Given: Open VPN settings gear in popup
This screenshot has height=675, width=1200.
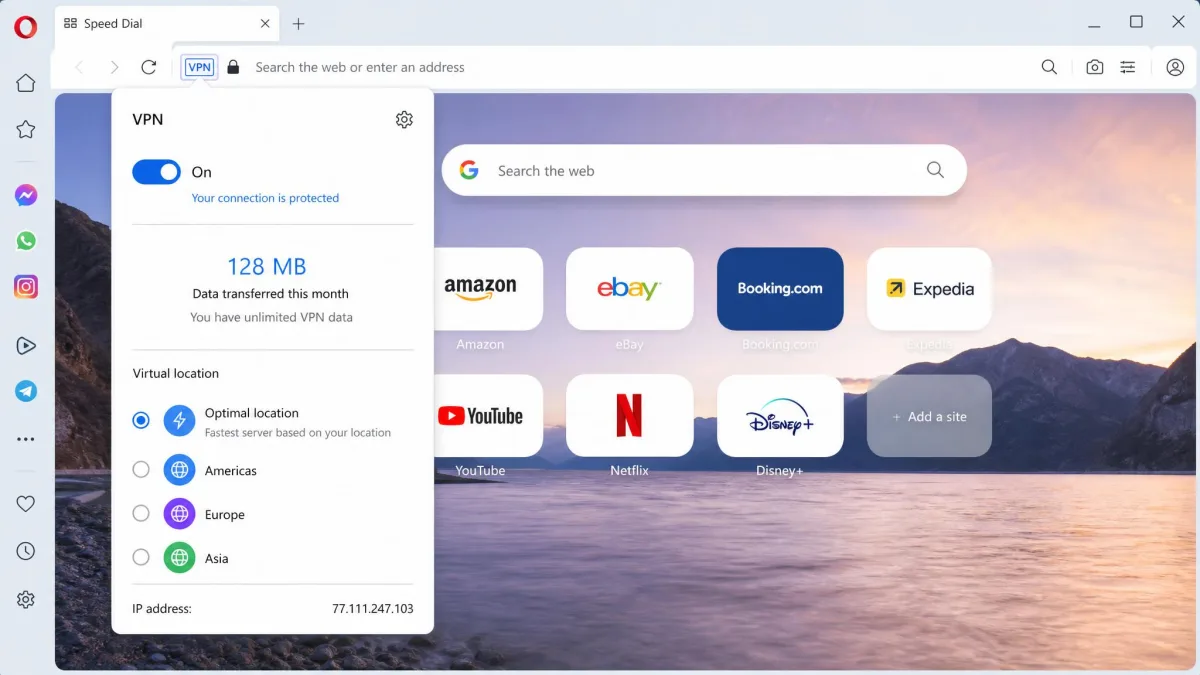Looking at the screenshot, I should tap(404, 120).
